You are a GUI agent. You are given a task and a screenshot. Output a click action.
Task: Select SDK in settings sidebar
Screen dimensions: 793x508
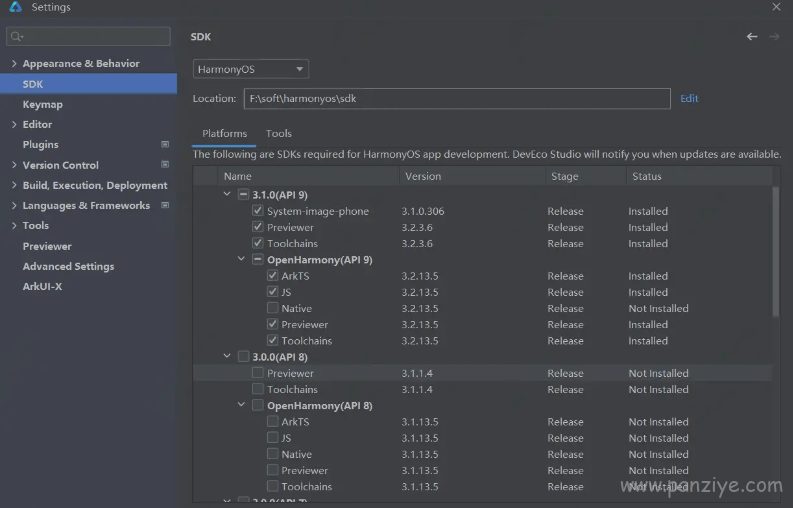point(89,83)
